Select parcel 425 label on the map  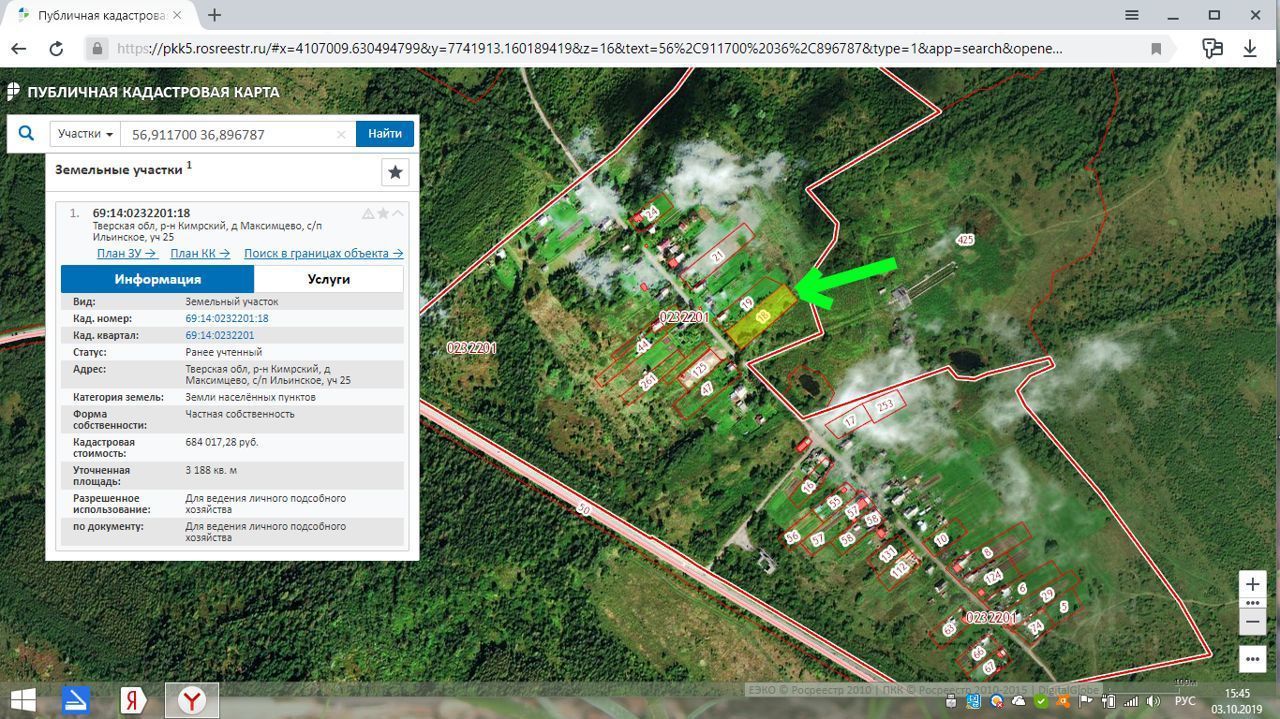point(964,240)
